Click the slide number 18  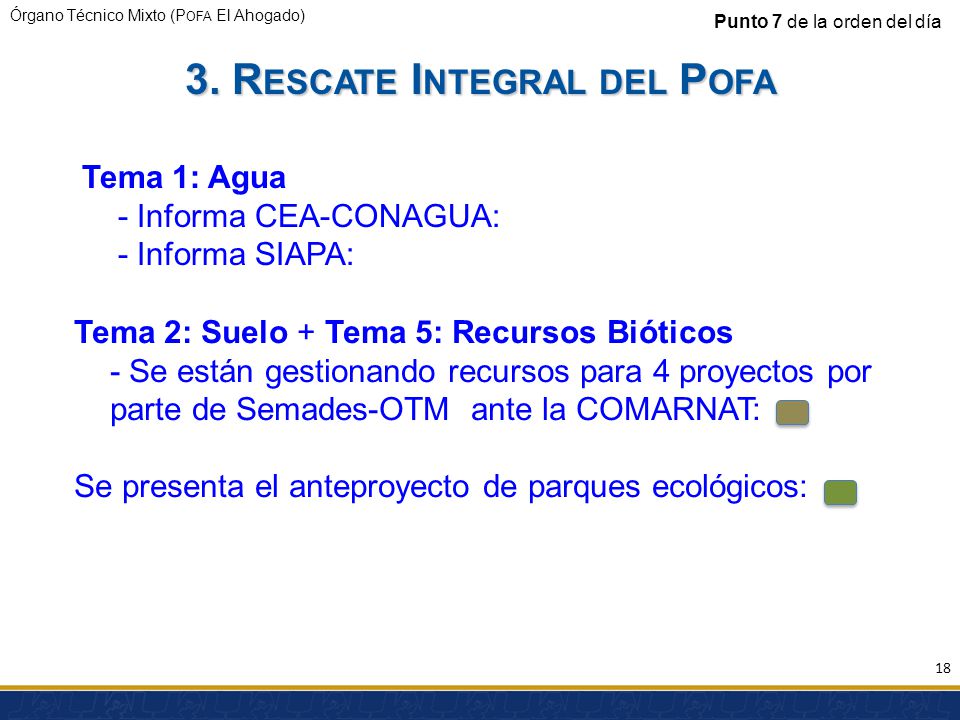click(943, 667)
